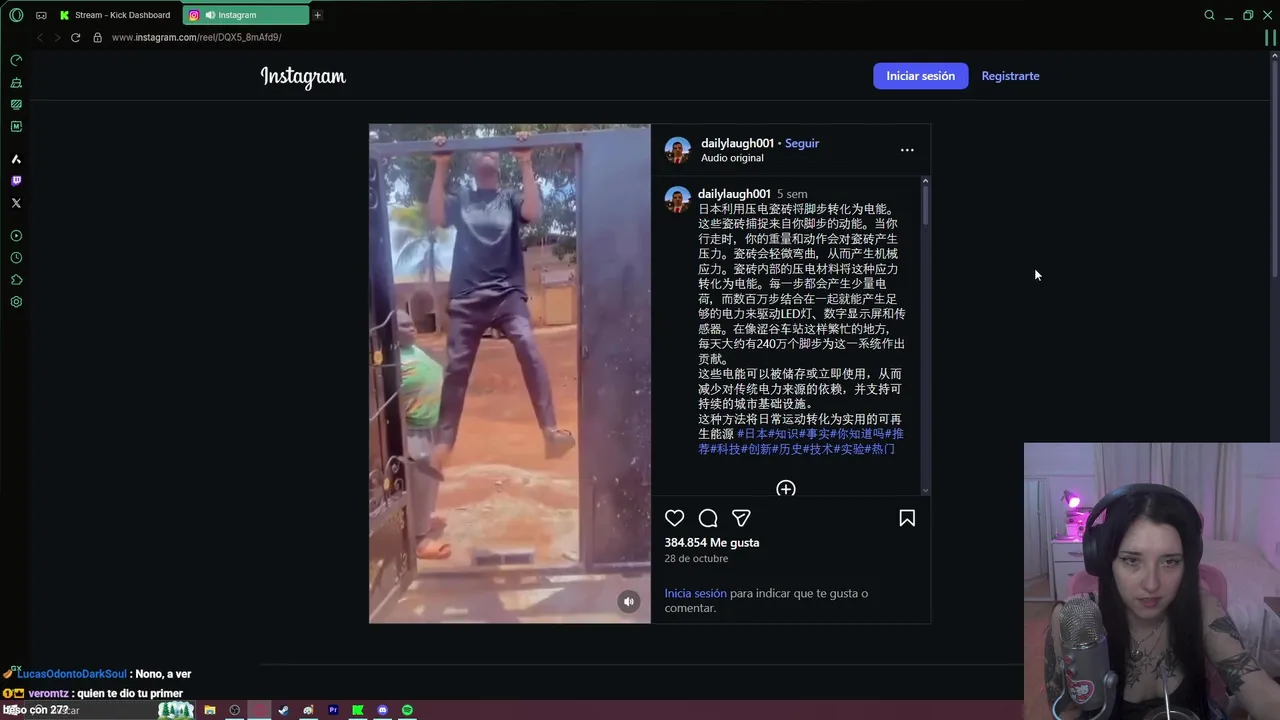1280x720 pixels.
Task: Open Settings gear icon in the sidebar
Action: pyautogui.click(x=16, y=302)
